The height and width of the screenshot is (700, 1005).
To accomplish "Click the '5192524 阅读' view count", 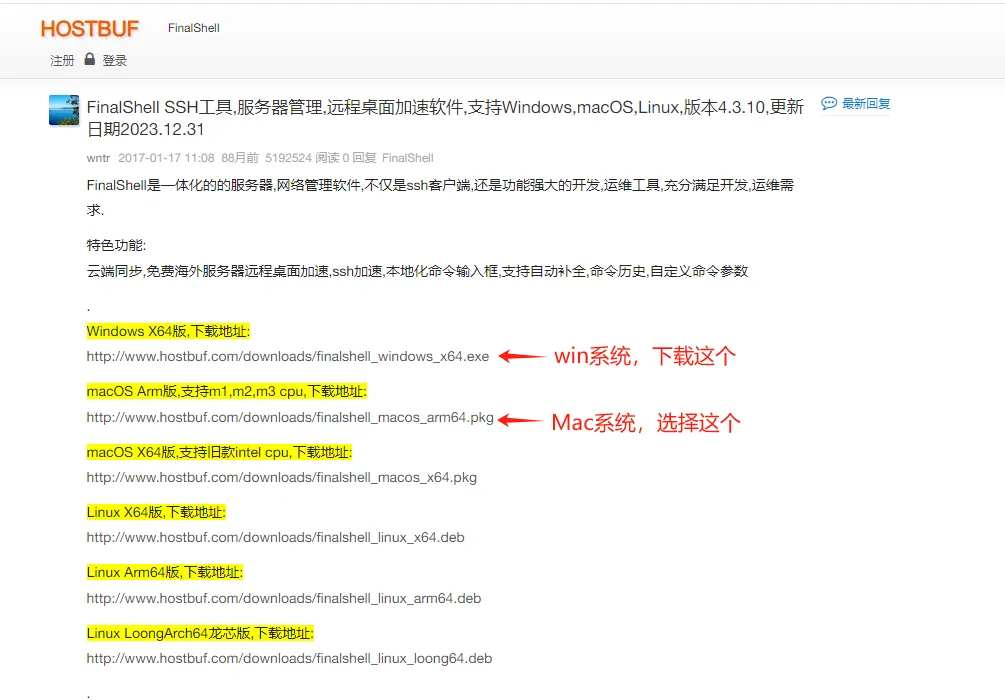I will [302, 158].
